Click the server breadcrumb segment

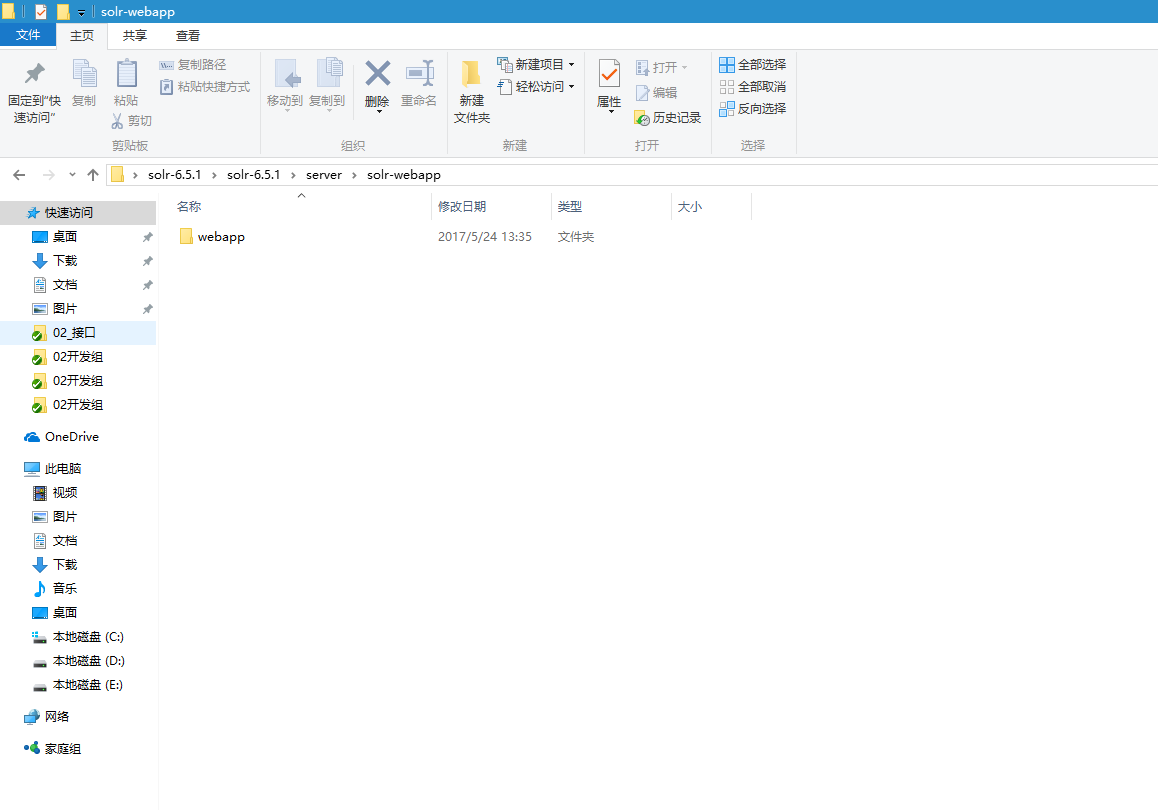tap(324, 175)
